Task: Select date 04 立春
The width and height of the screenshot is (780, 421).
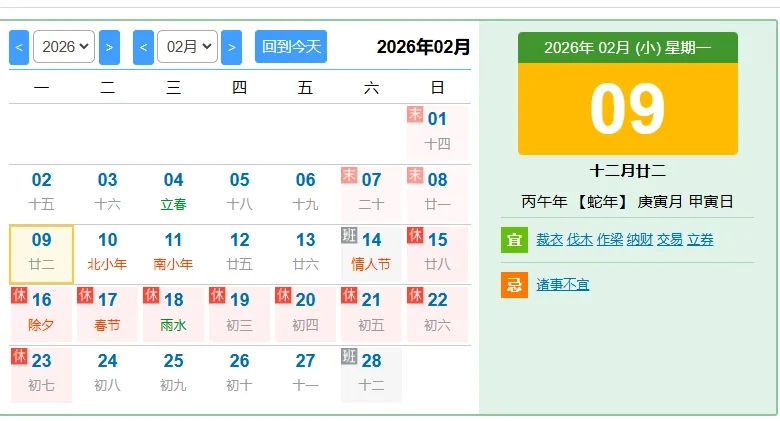Action: click(x=174, y=193)
